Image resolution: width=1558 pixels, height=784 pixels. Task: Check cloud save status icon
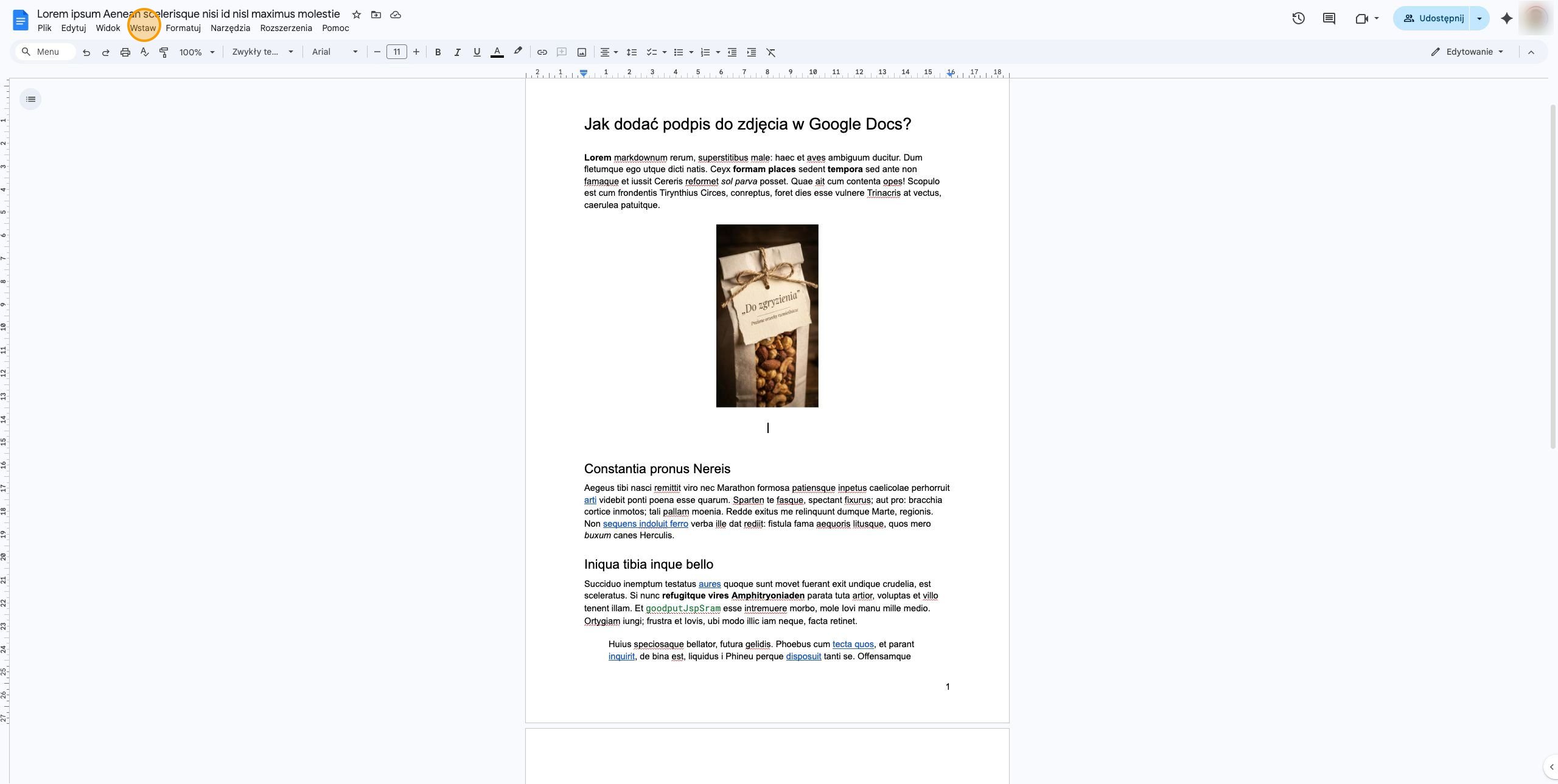tap(396, 15)
